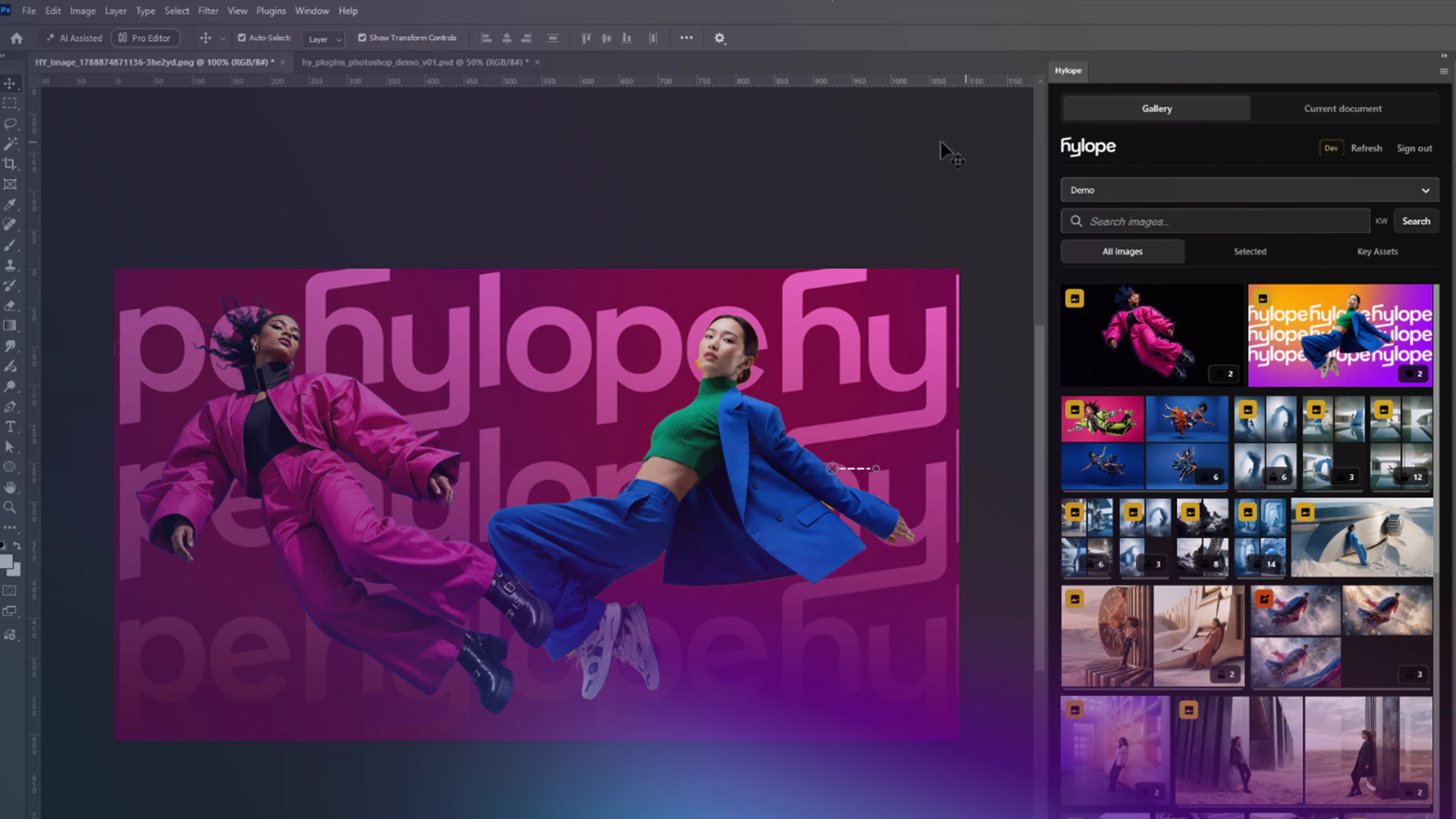Expand the Demo project dropdown

(1250, 190)
